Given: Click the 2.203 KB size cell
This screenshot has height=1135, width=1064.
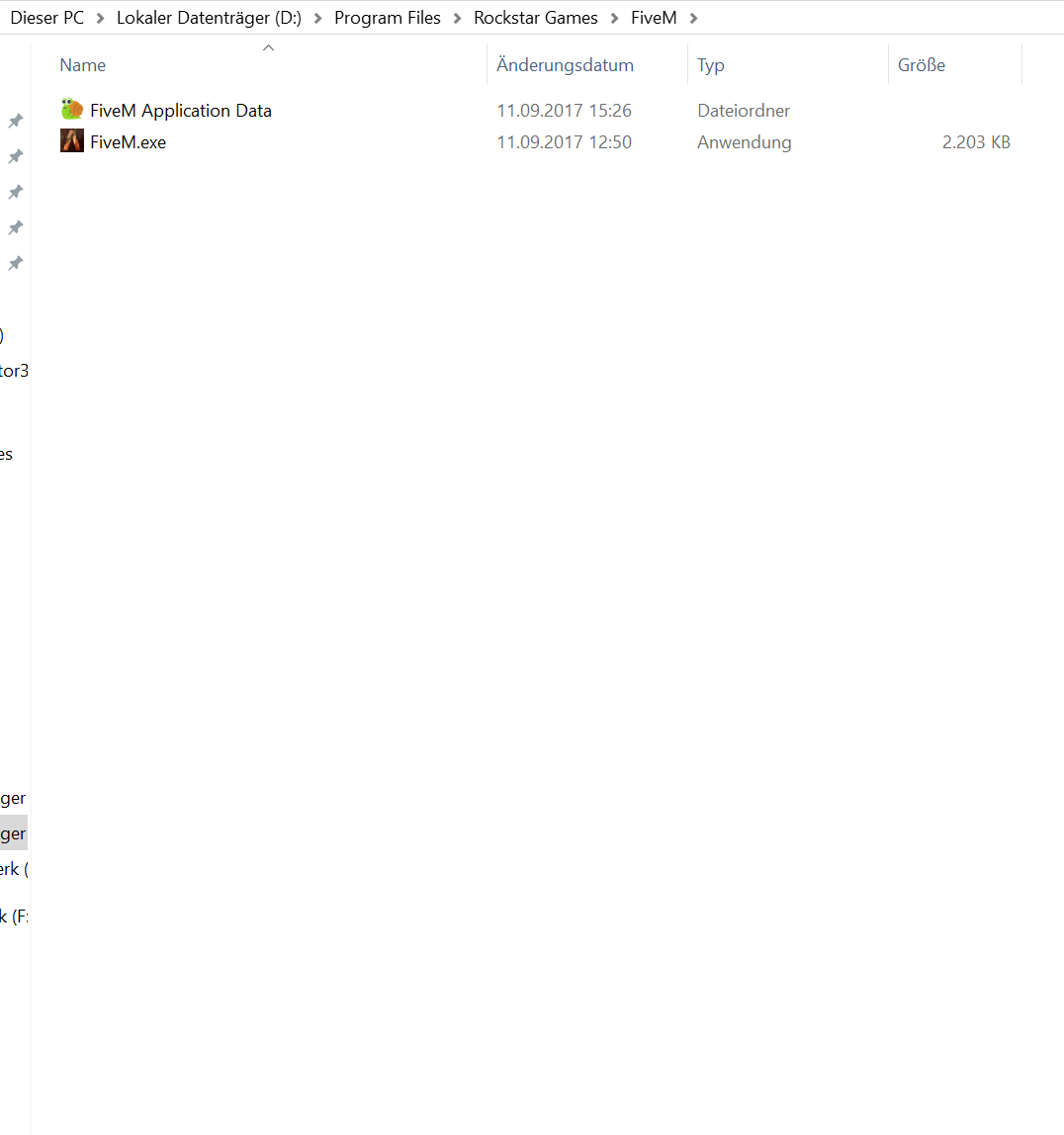Looking at the screenshot, I should [x=976, y=142].
